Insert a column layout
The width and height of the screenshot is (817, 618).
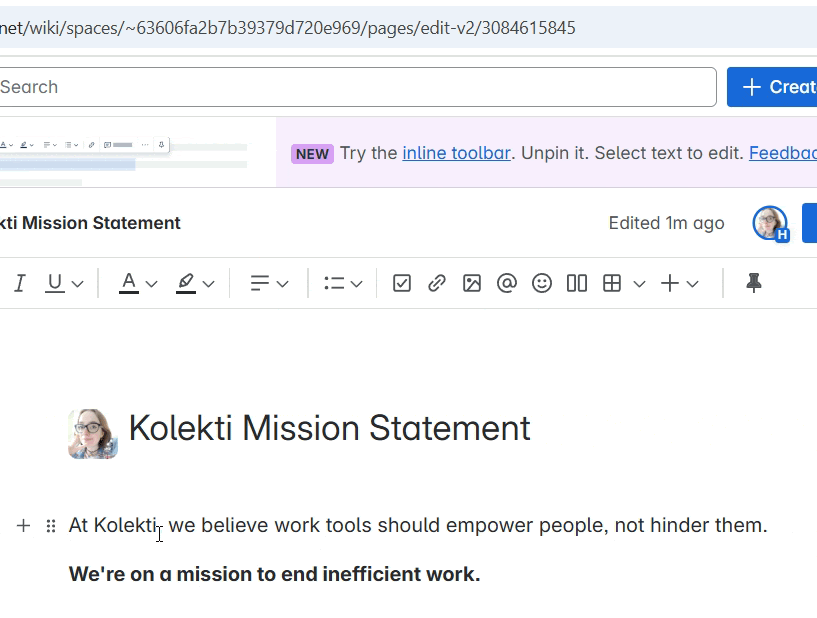(x=577, y=283)
